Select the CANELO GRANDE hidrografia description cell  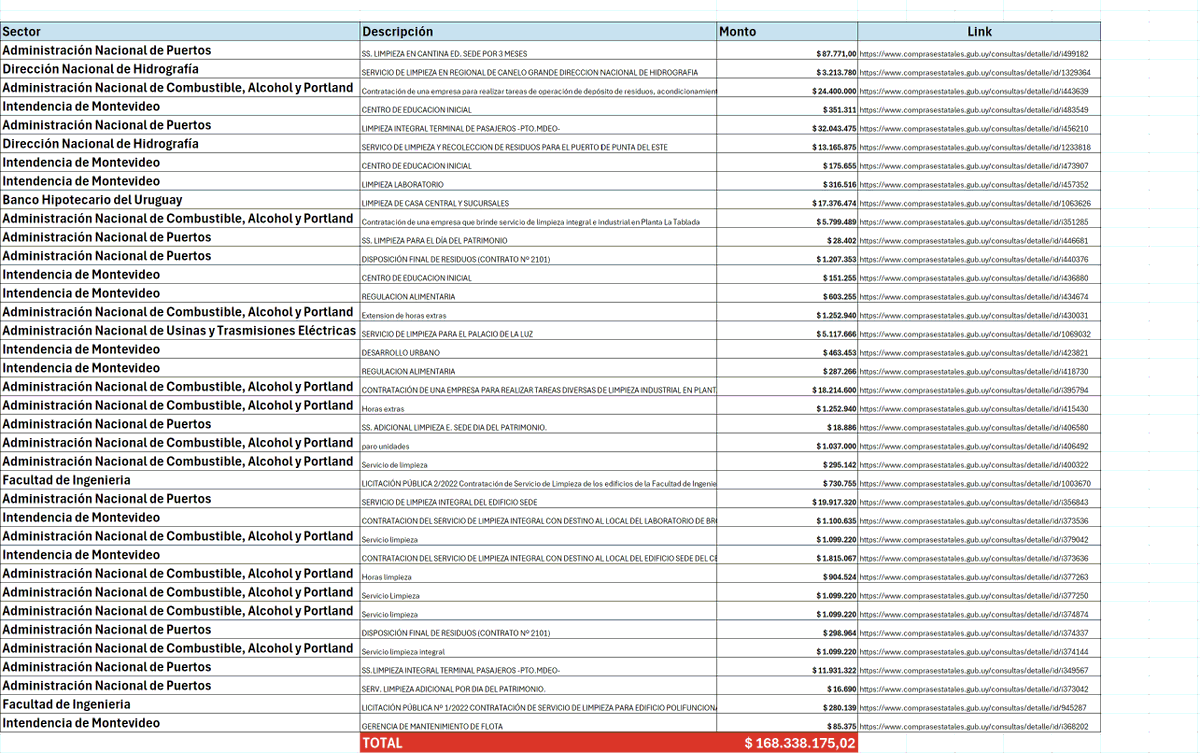539,70
